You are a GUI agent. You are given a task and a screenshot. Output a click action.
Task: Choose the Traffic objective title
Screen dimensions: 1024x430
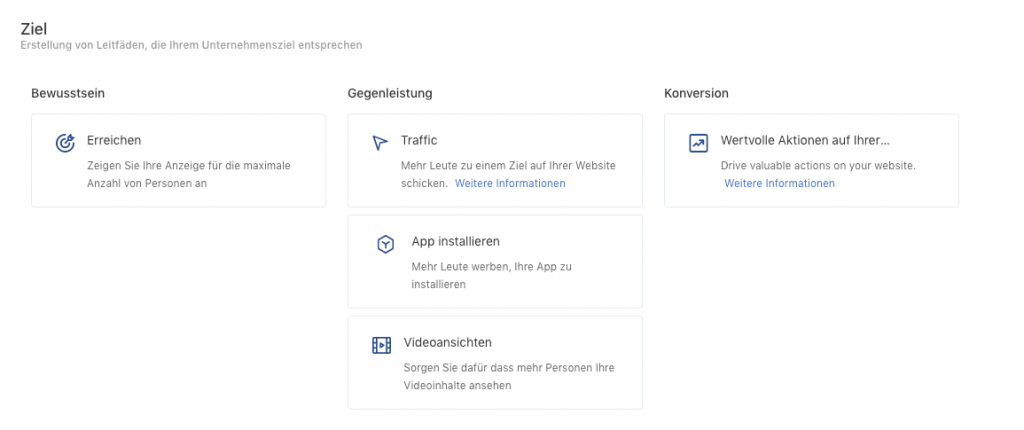[x=419, y=141]
